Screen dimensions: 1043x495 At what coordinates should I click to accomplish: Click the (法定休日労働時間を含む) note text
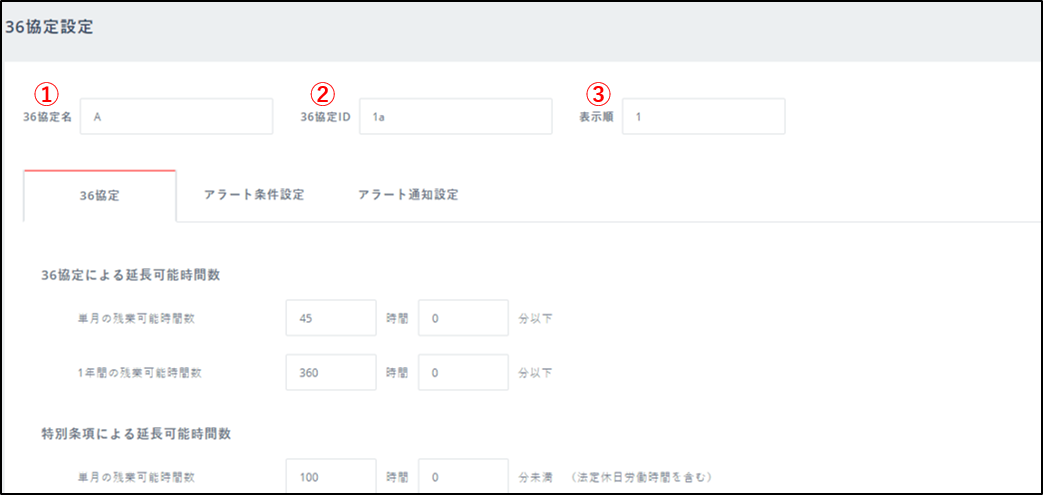[x=642, y=478]
